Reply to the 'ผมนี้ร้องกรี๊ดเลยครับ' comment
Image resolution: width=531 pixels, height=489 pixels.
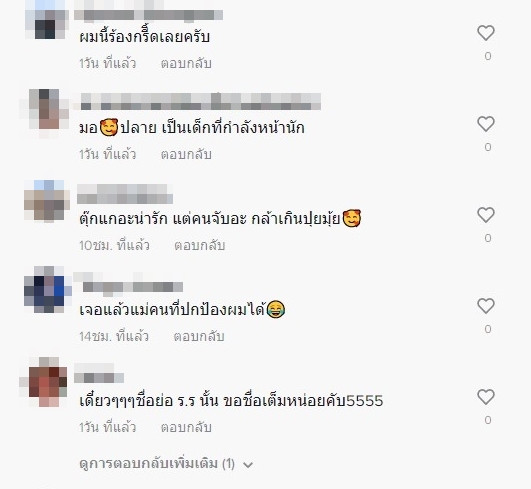tap(186, 63)
